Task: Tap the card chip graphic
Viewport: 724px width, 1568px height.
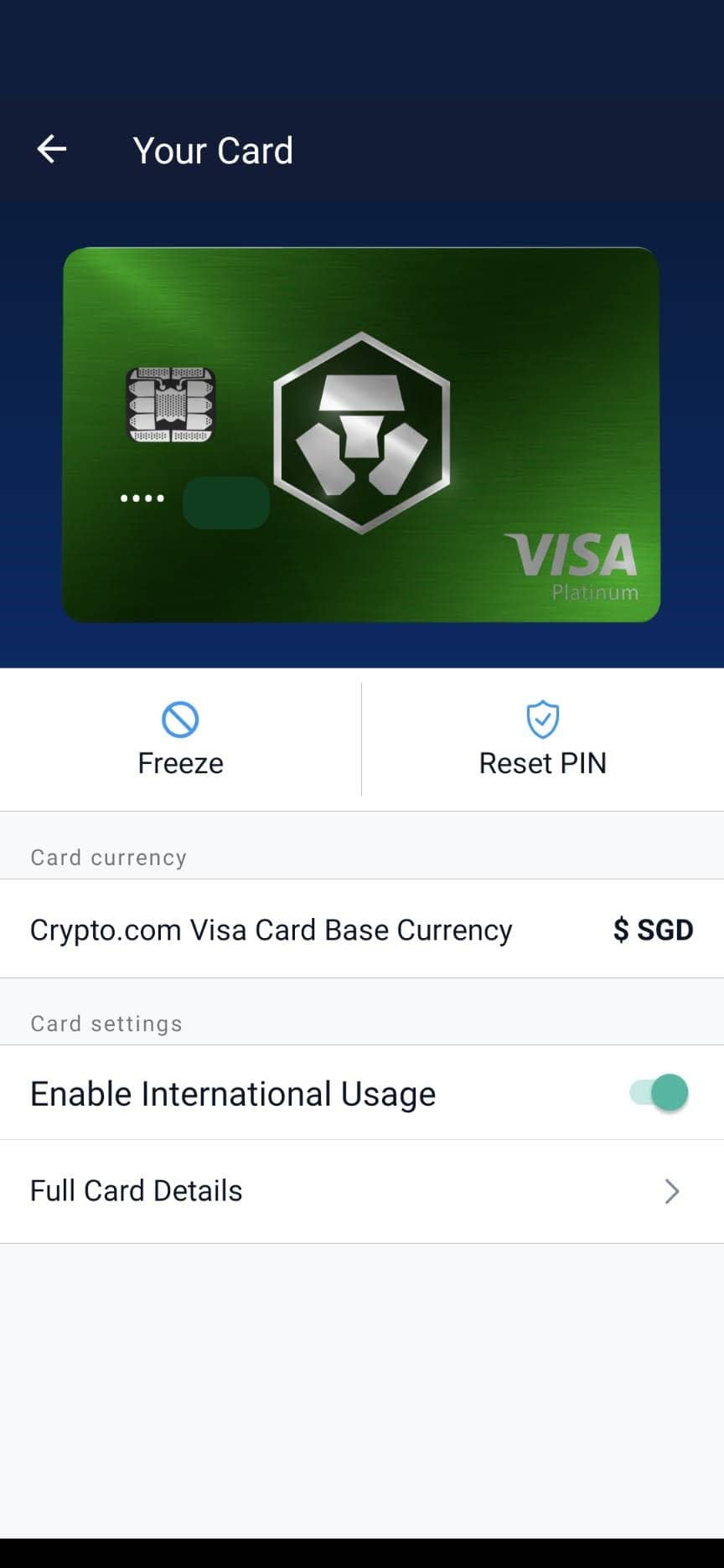Action: pyautogui.click(x=171, y=405)
